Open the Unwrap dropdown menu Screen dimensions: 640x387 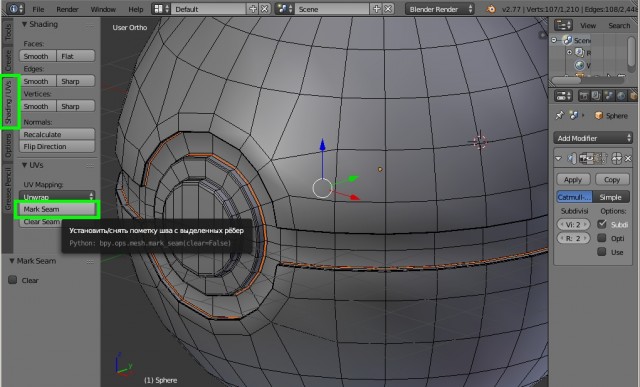57,197
